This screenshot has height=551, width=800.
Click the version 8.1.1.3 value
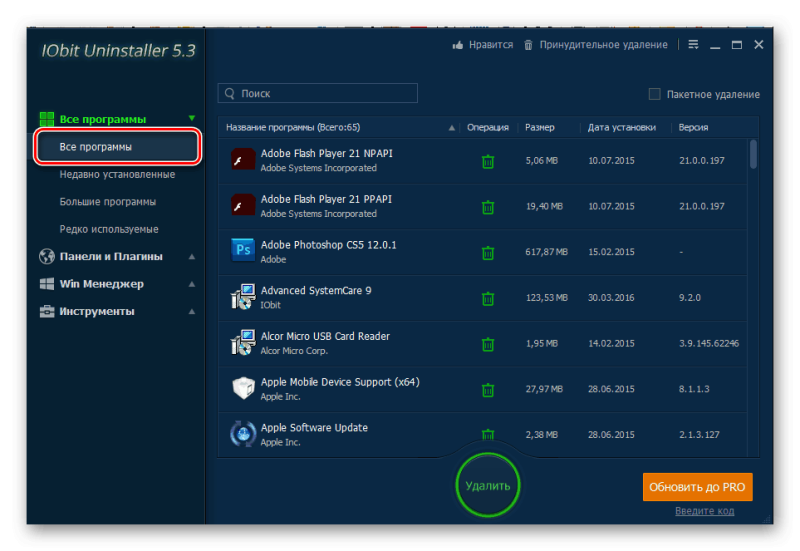coord(694,389)
